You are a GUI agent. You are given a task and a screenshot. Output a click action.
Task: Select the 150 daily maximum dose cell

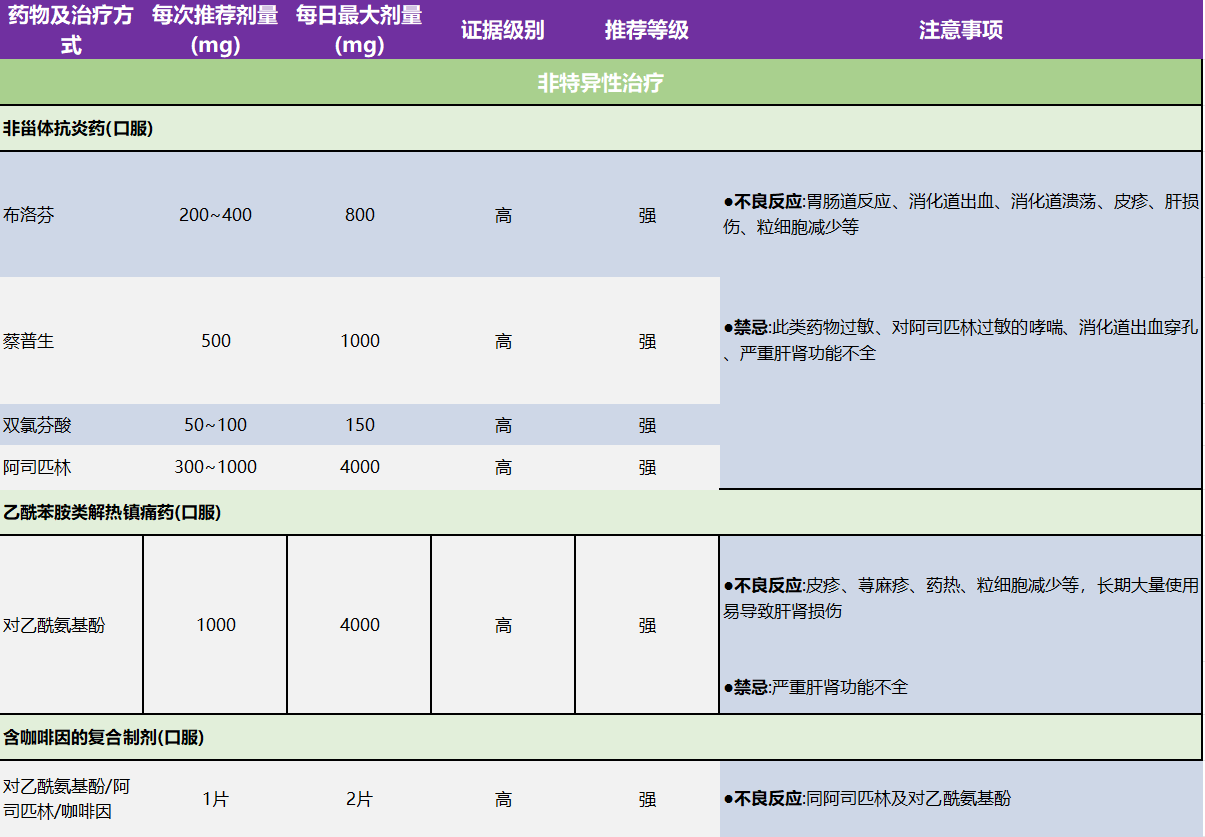359,425
